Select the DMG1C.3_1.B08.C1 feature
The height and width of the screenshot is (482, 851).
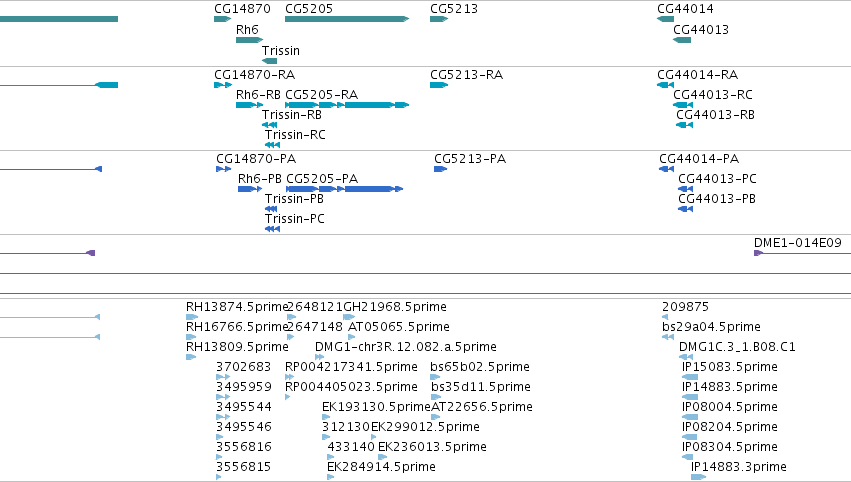click(x=686, y=357)
